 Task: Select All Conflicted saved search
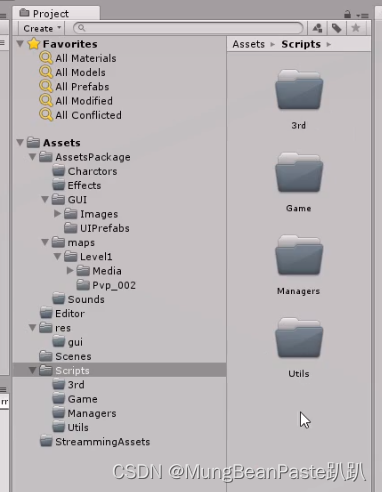(x=88, y=115)
